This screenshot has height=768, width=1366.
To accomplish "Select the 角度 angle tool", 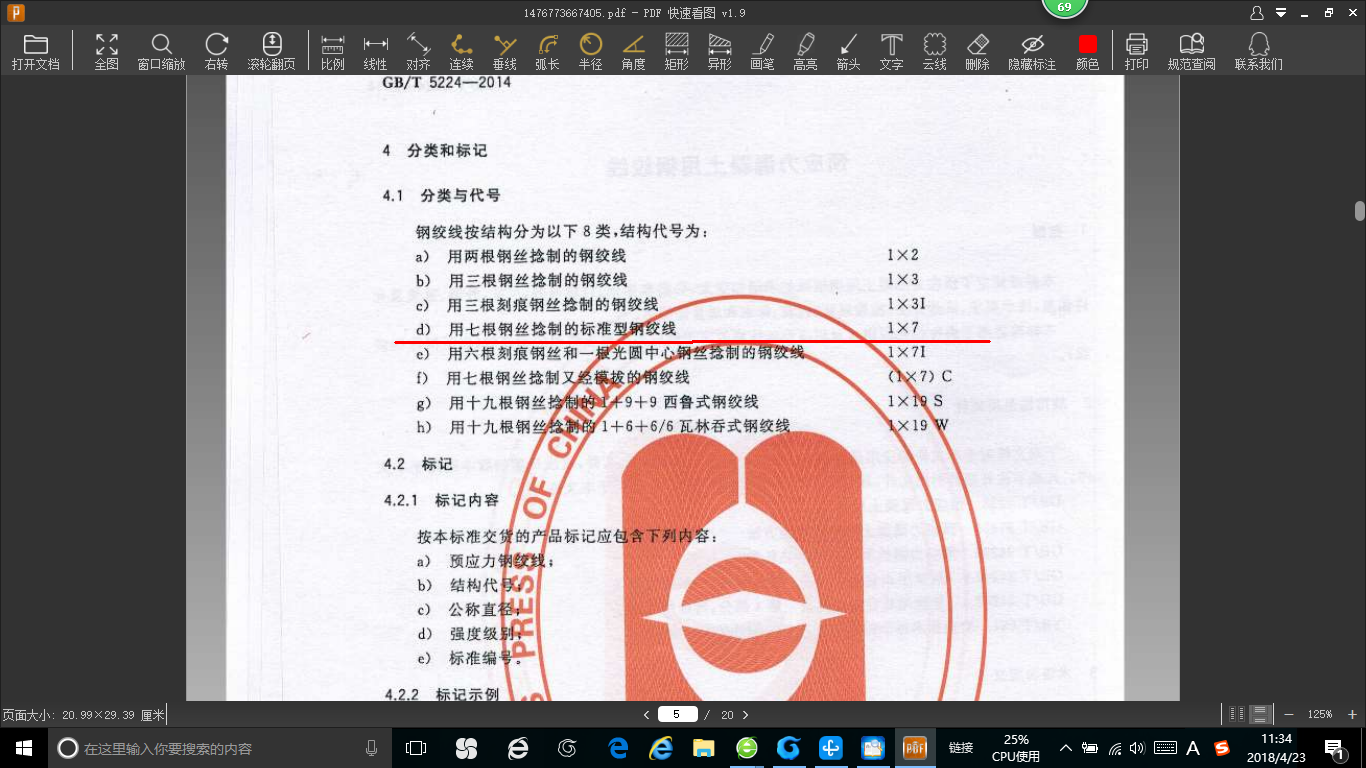I will (x=633, y=52).
